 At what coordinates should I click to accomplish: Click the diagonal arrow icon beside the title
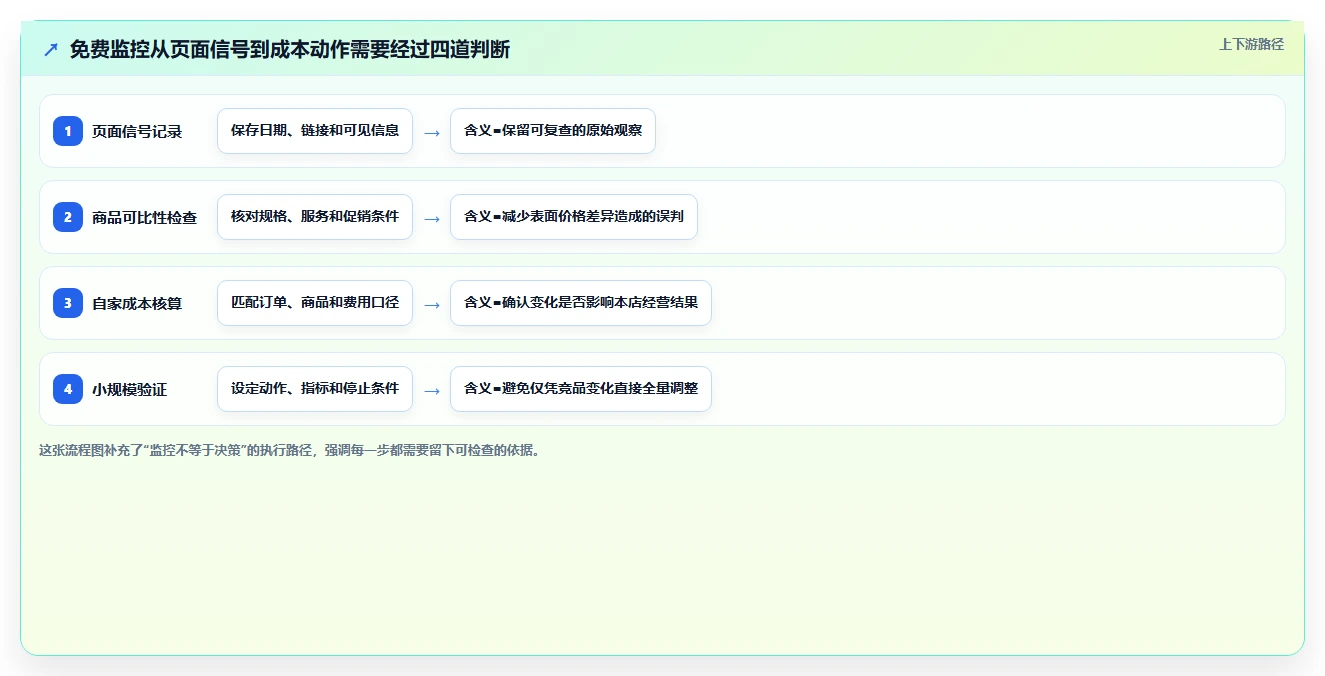coord(51,49)
